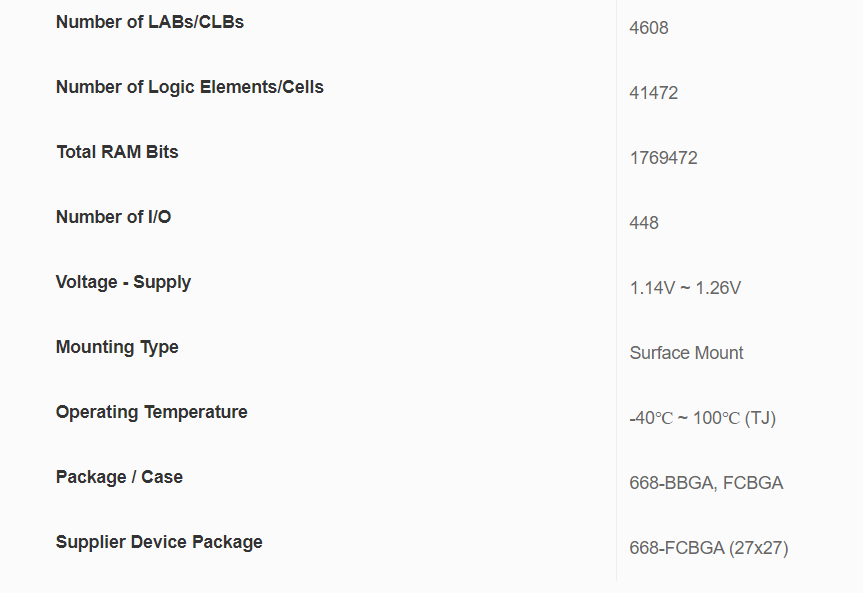
Task: Click the Number of LABs/CLBs label
Action: pos(150,22)
